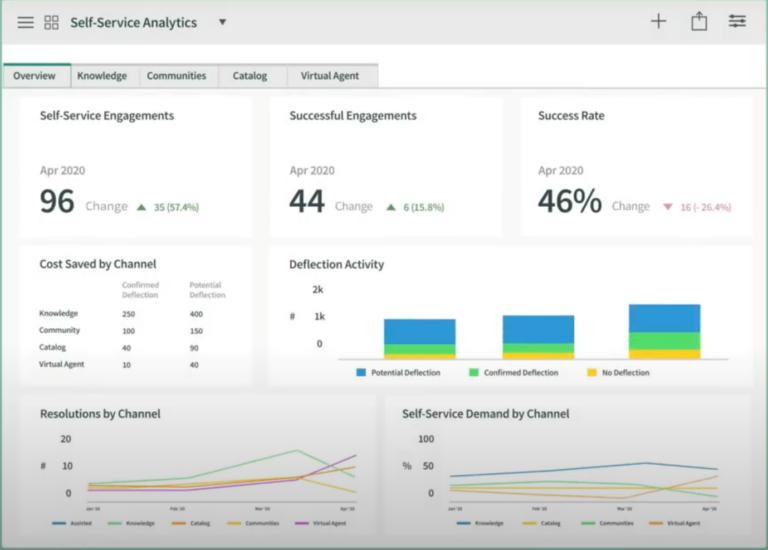Click the Self-Service Engagements card title
The width and height of the screenshot is (768, 550).
point(107,116)
